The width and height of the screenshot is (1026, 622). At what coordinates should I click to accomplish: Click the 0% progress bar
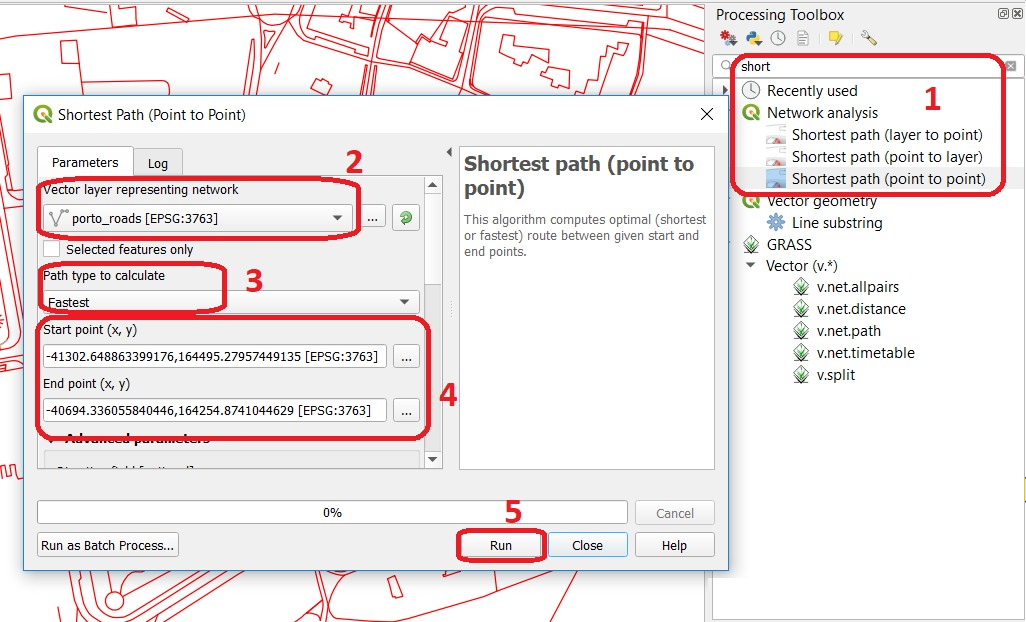coord(332,513)
